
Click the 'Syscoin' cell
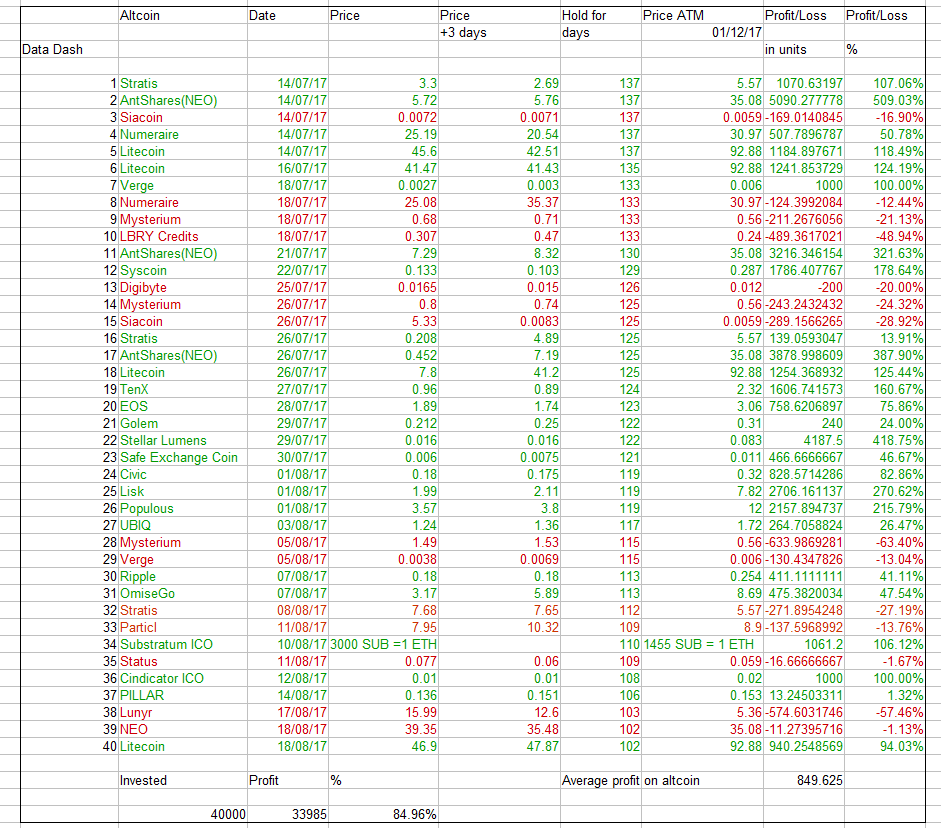183,270
